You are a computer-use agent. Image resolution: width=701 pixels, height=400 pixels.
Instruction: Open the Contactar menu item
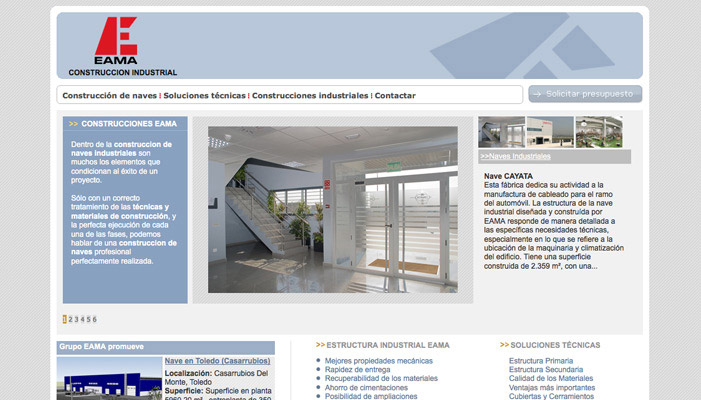pyautogui.click(x=395, y=96)
